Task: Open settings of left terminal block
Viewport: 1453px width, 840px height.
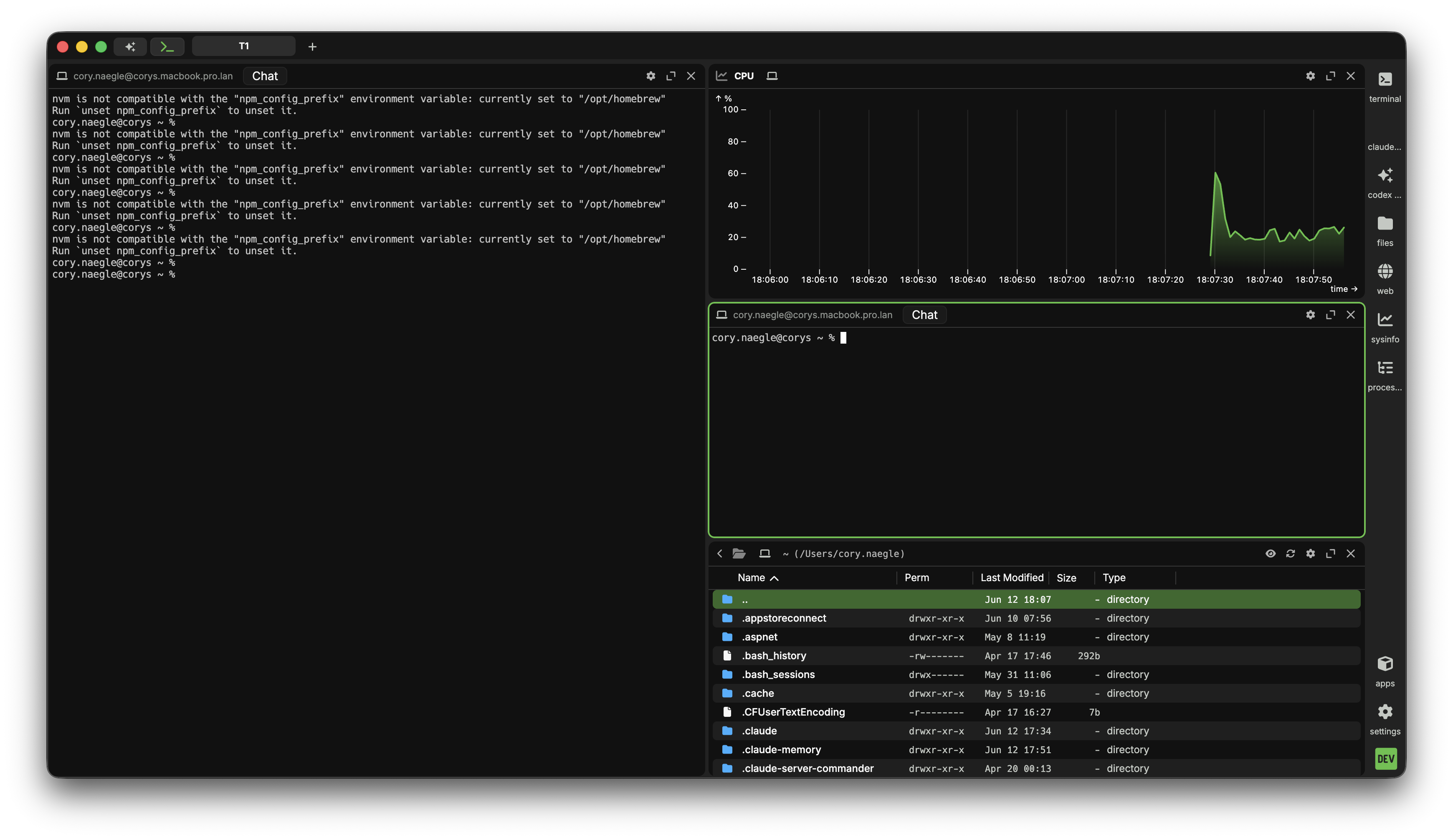Action: (651, 76)
